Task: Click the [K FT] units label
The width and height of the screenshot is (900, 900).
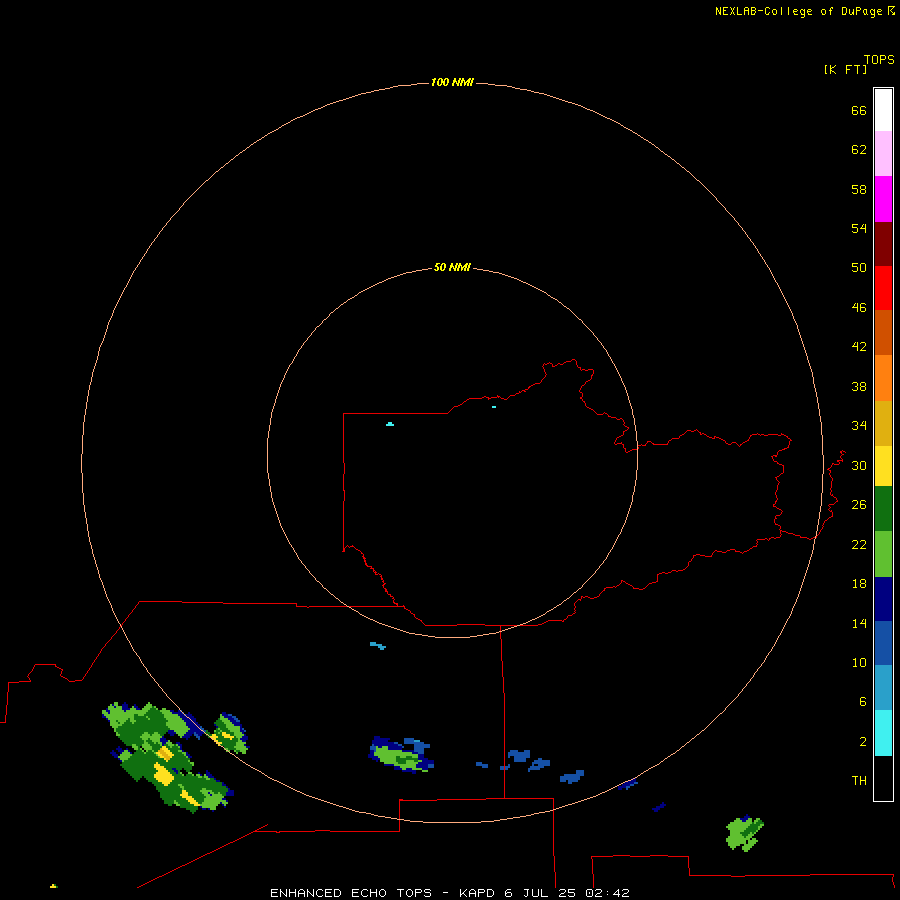Action: (x=845, y=69)
